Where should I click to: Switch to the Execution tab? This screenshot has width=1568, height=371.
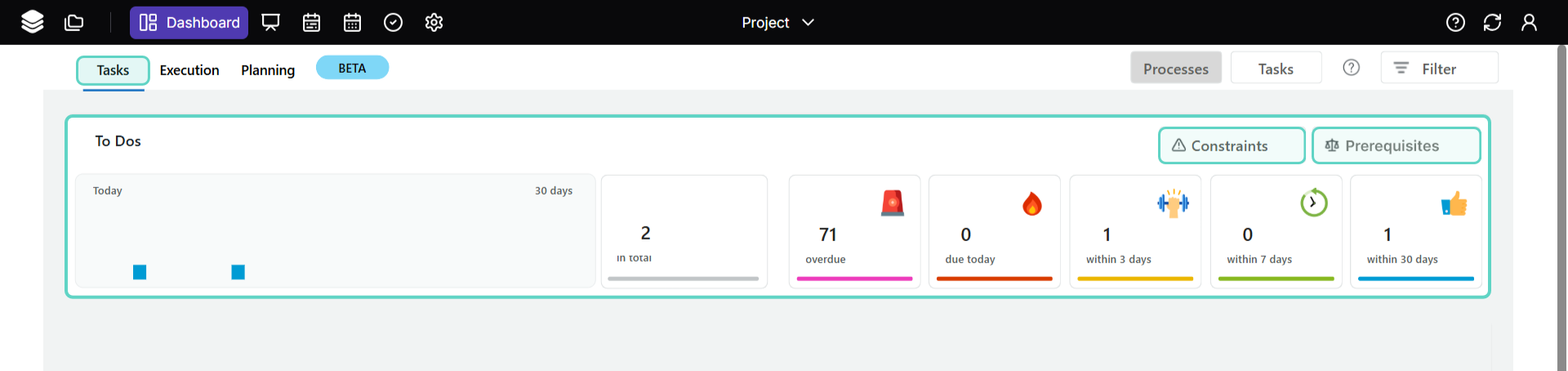(x=189, y=70)
